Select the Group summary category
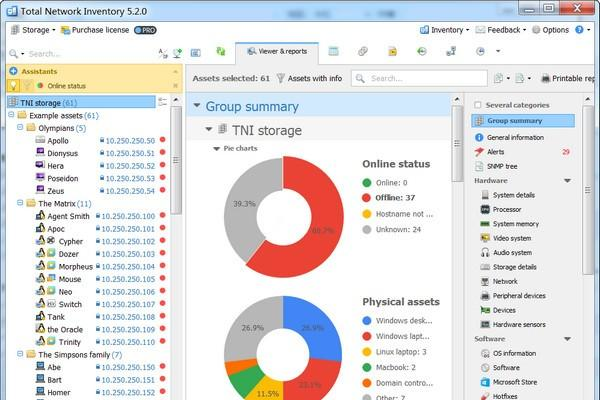This screenshot has width=600, height=400. [x=523, y=121]
